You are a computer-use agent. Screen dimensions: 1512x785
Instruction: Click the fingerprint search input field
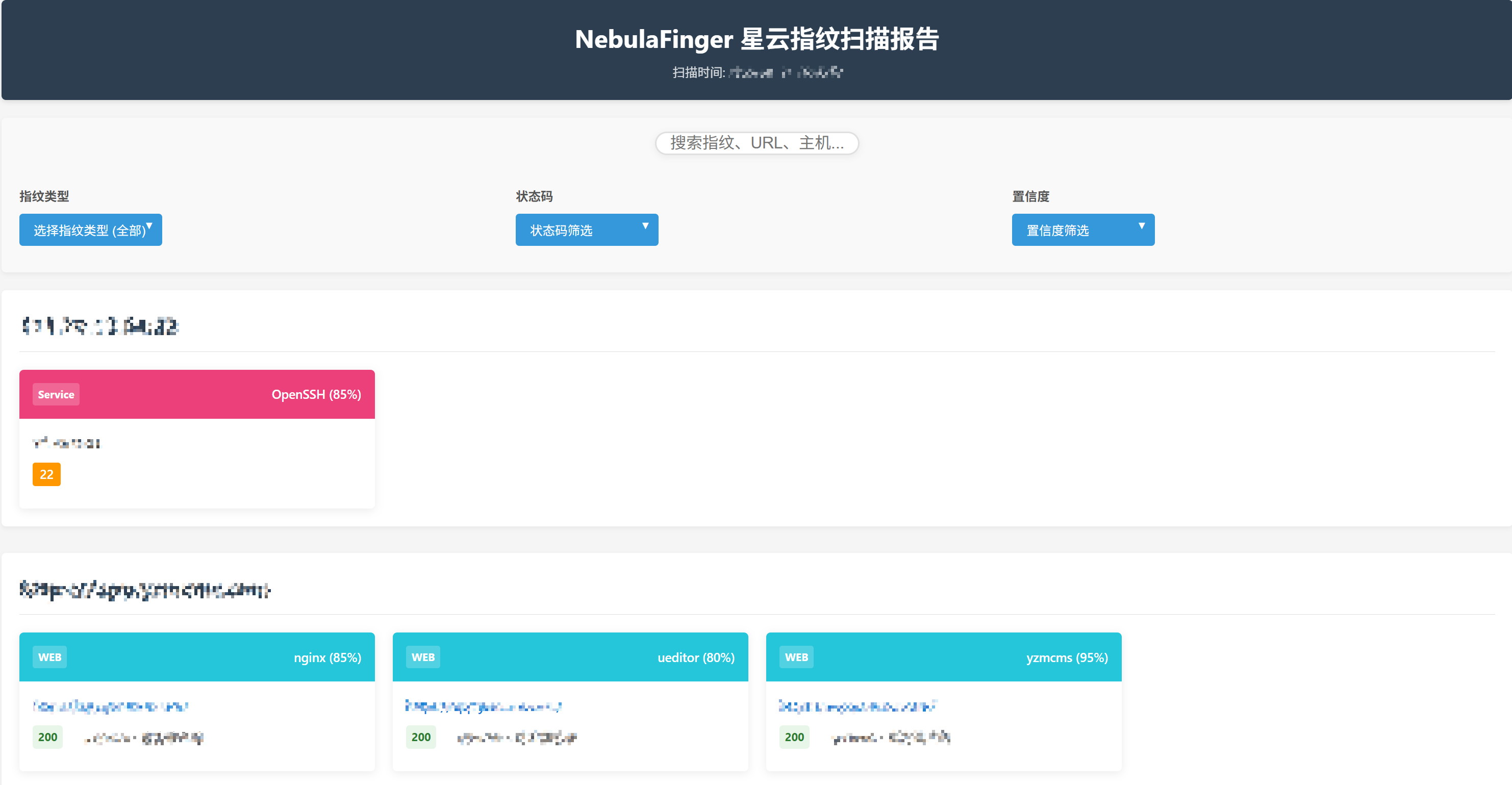(756, 143)
